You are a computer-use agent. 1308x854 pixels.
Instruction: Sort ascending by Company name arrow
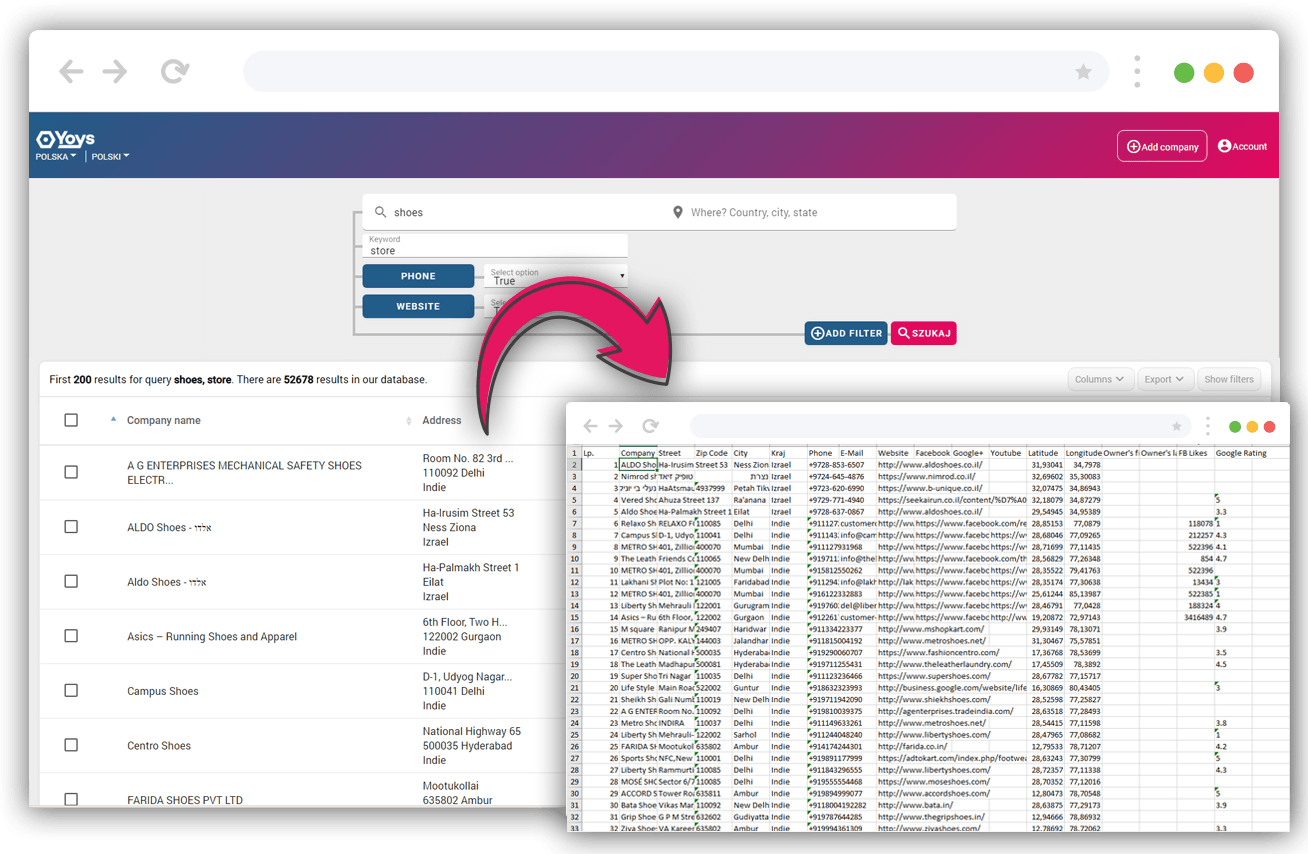coord(113,419)
